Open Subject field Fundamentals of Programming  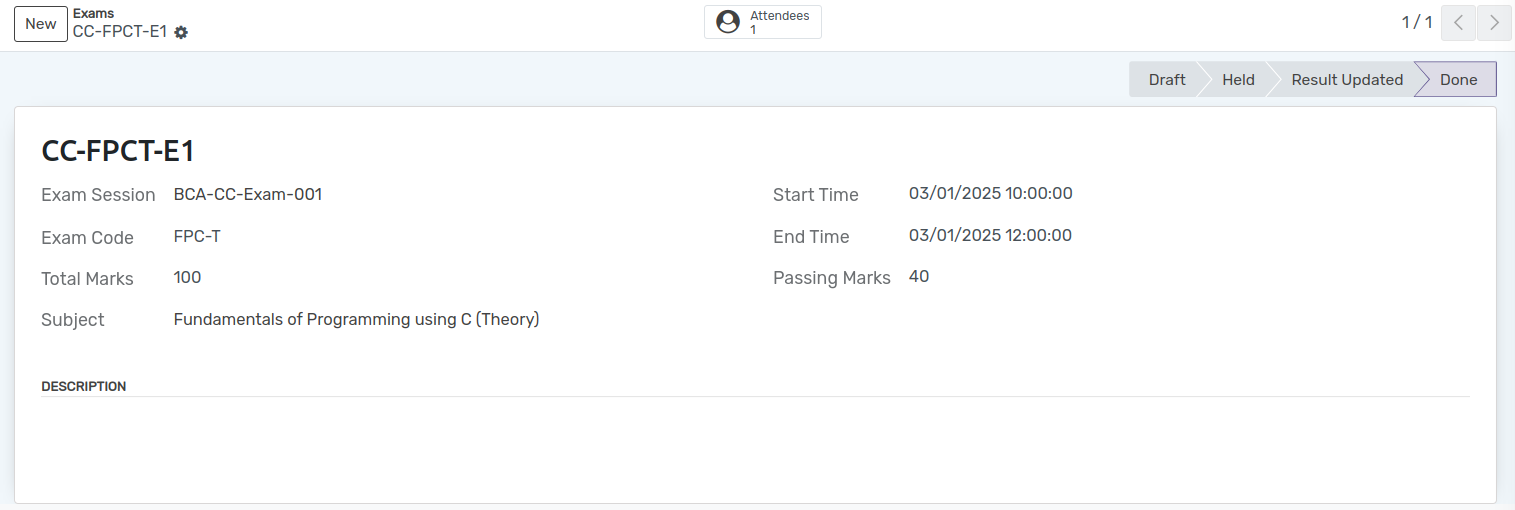pos(357,320)
